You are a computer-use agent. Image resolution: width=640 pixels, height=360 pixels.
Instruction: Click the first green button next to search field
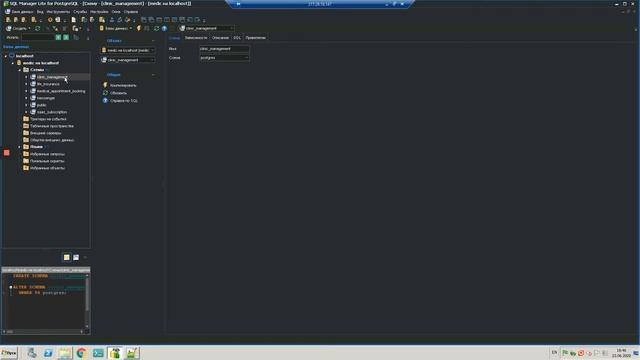(58, 37)
